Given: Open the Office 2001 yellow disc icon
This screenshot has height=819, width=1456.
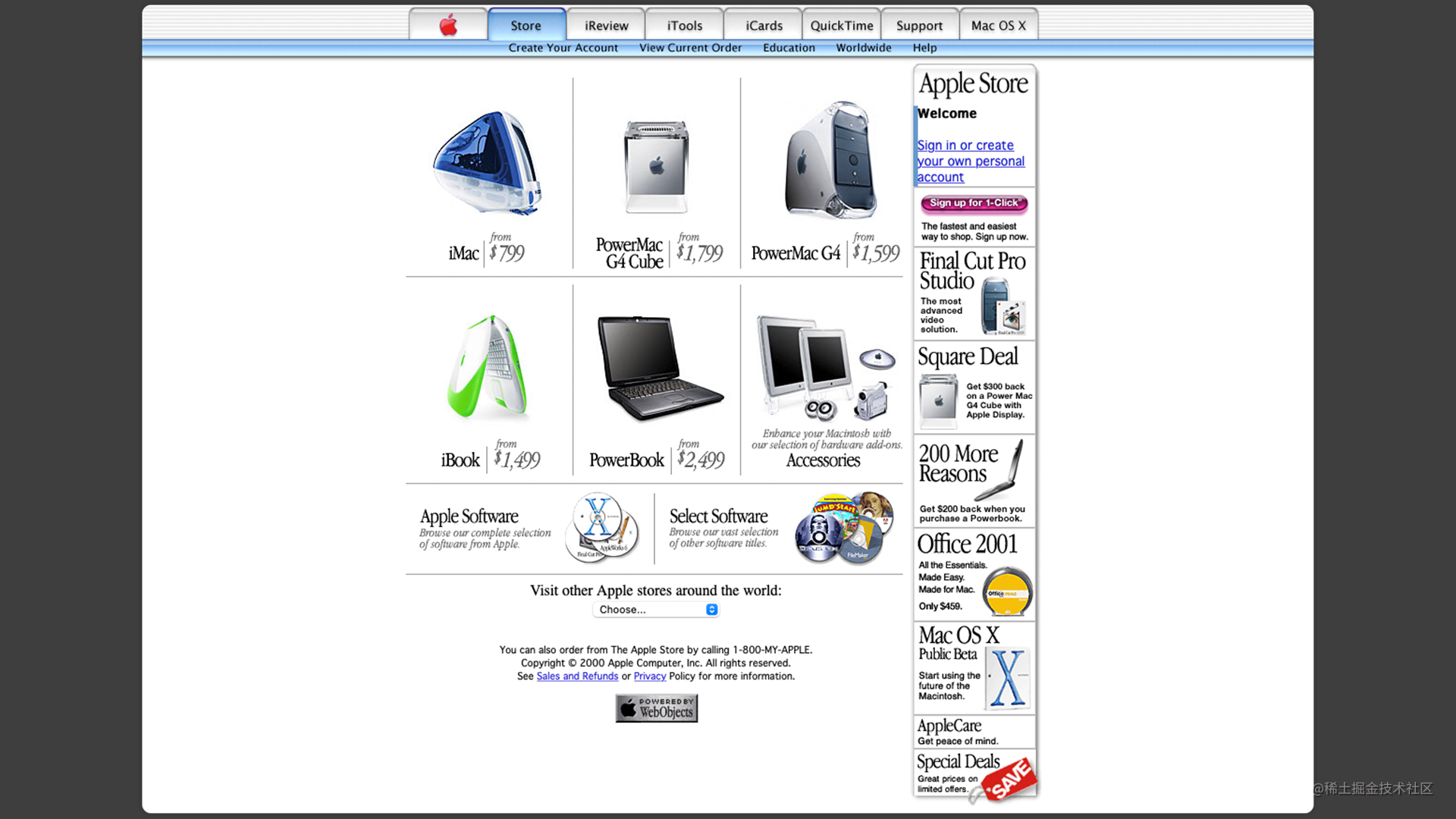Looking at the screenshot, I should [x=1008, y=591].
